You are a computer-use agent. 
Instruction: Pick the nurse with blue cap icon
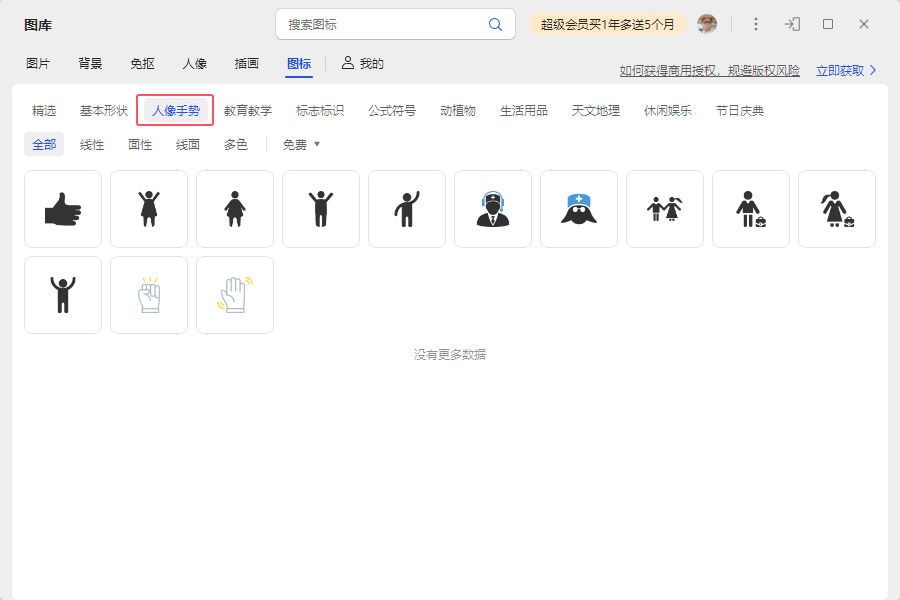579,209
